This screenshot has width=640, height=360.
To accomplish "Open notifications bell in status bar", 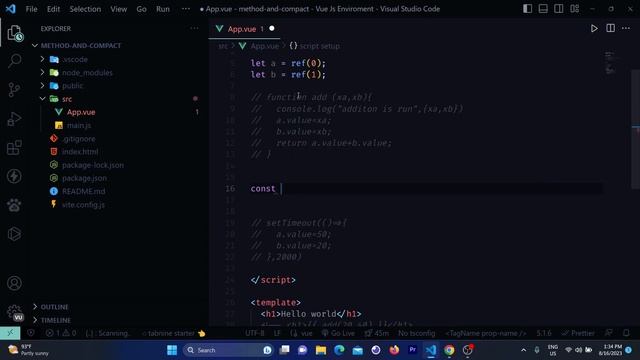I will [x=626, y=333].
